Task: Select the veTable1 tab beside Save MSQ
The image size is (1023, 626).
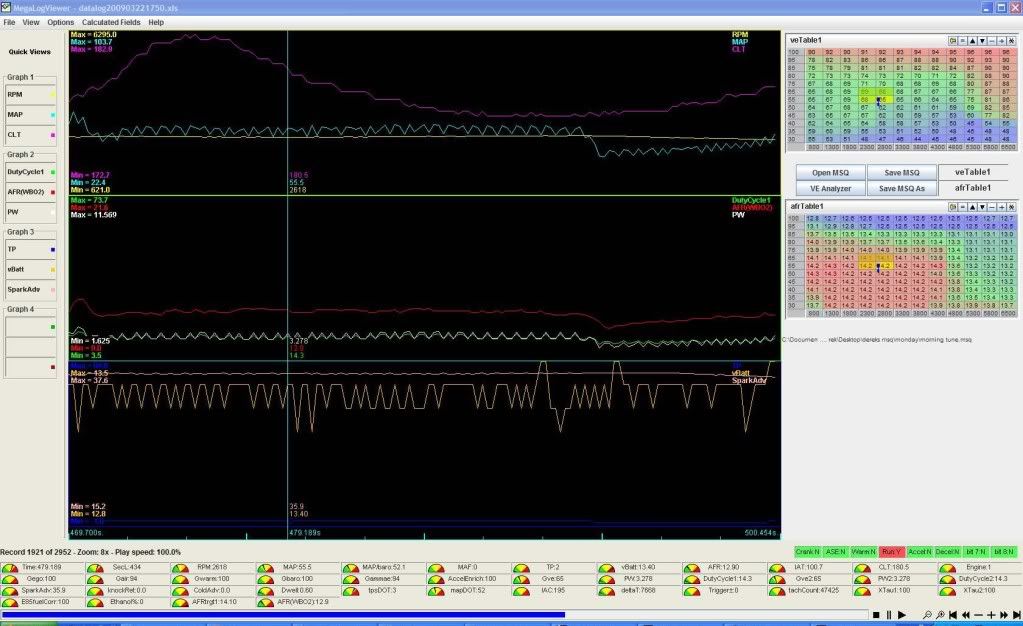Action: tap(972, 172)
